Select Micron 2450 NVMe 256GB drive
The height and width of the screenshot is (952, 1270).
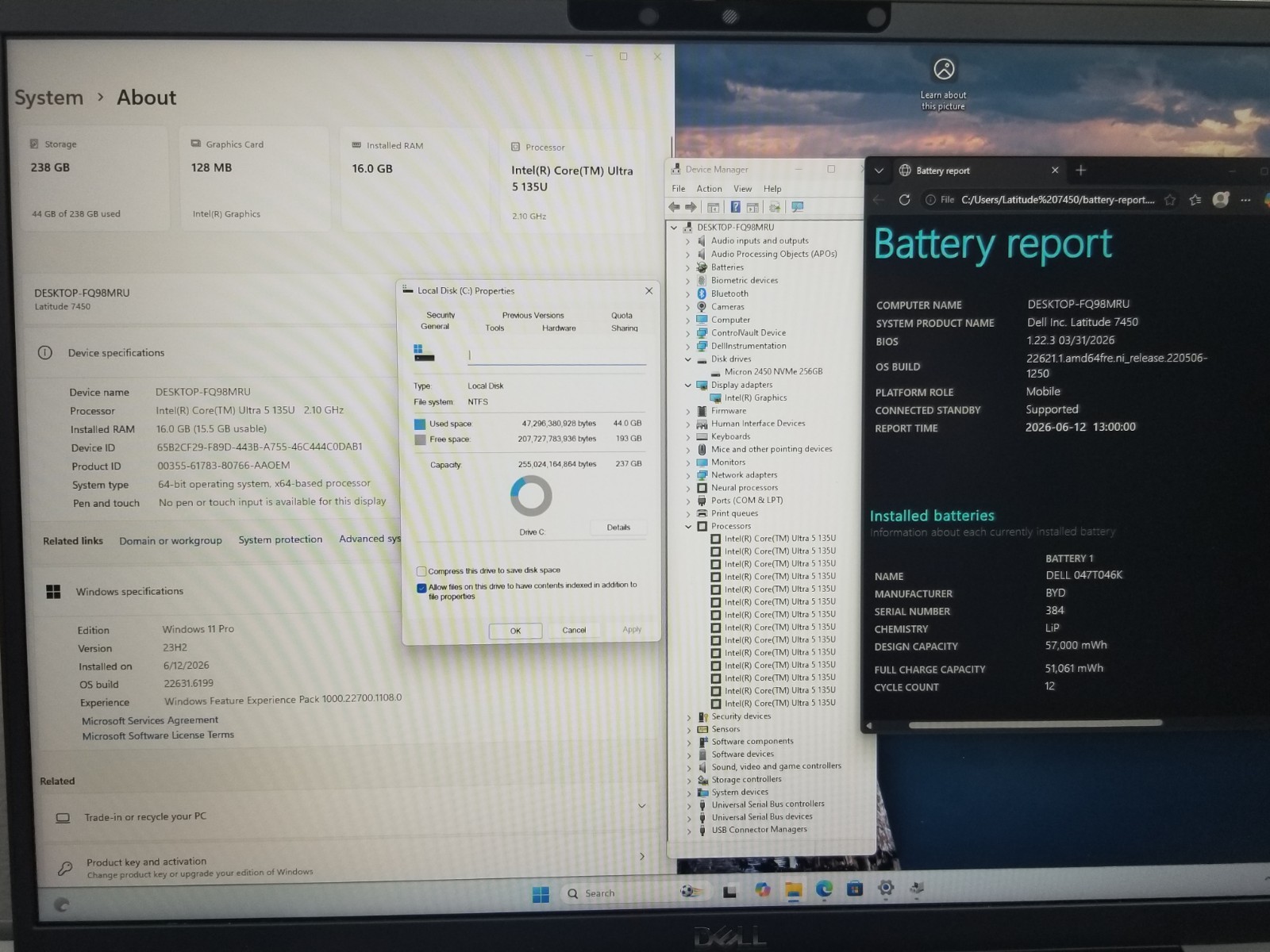[x=773, y=371]
